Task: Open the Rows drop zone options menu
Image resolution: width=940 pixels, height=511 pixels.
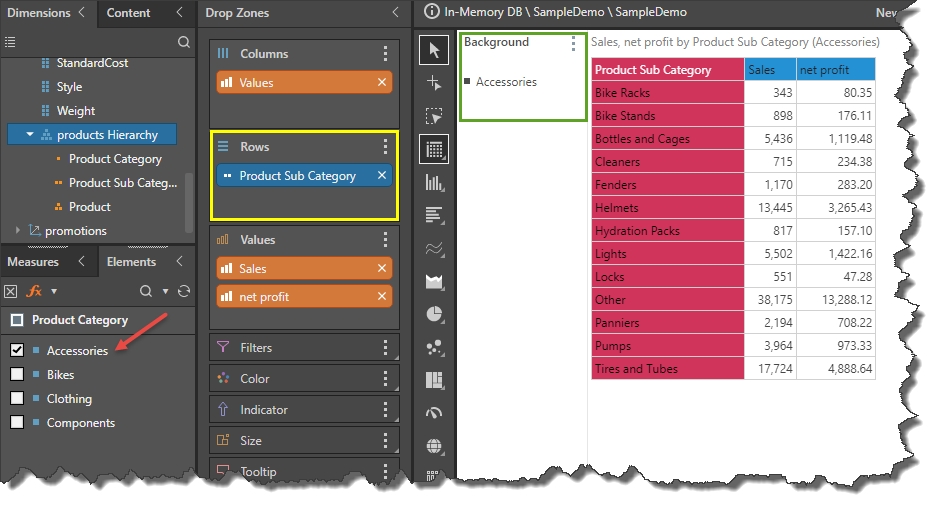Action: pos(385,147)
